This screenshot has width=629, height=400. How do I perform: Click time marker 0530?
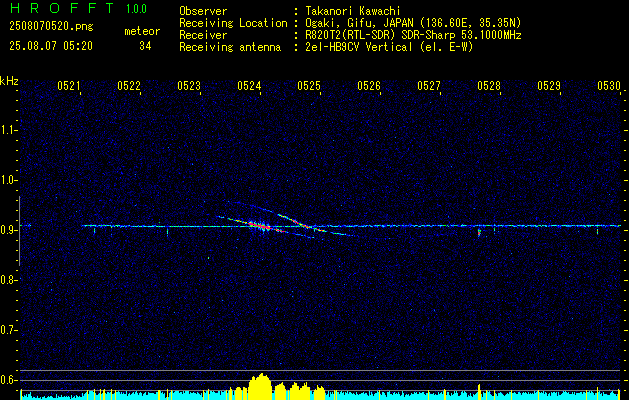(x=609, y=85)
